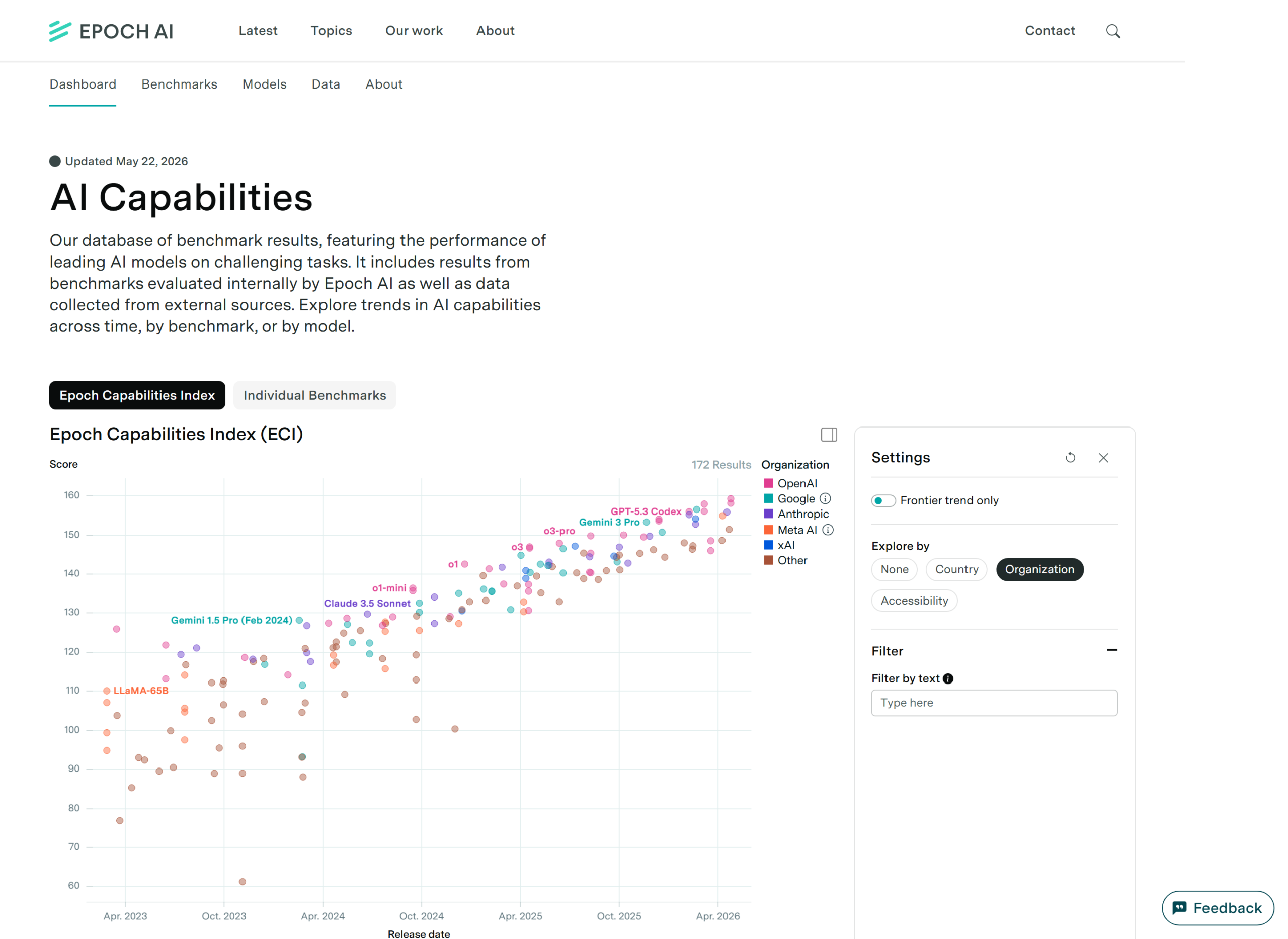Screen dimensions: 1288x939
Task: Select Country in Explore by
Action: [956, 569]
